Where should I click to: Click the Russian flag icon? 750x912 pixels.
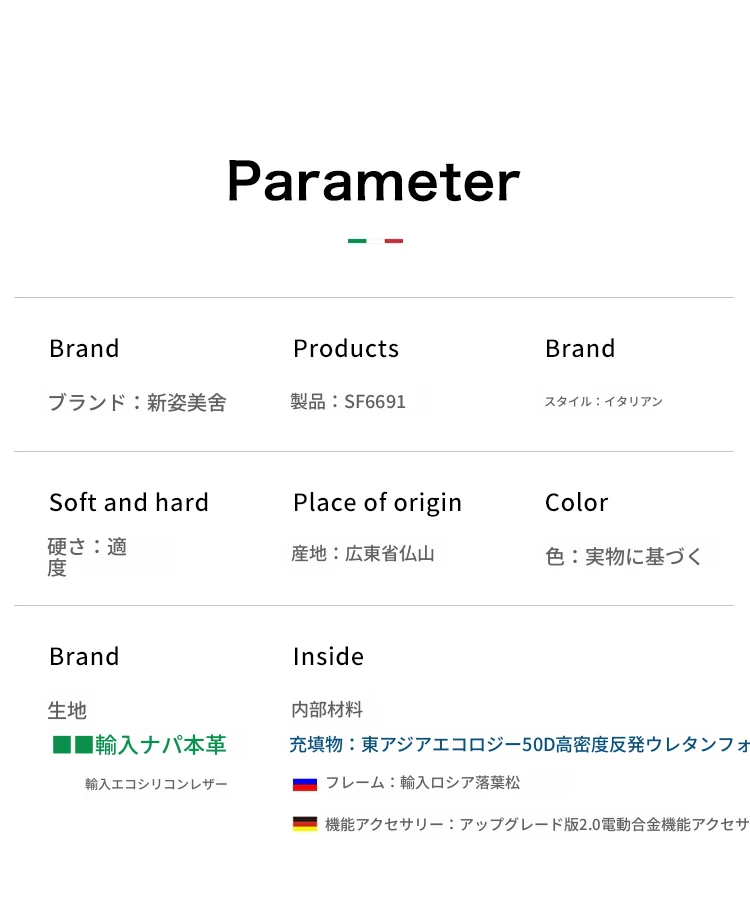(x=305, y=784)
